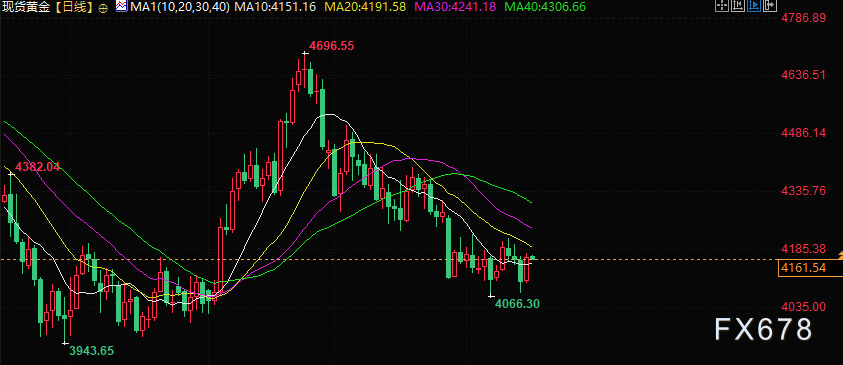The image size is (843, 365).
Task: Click the 4066.30 recent low label
Action: pos(517,304)
